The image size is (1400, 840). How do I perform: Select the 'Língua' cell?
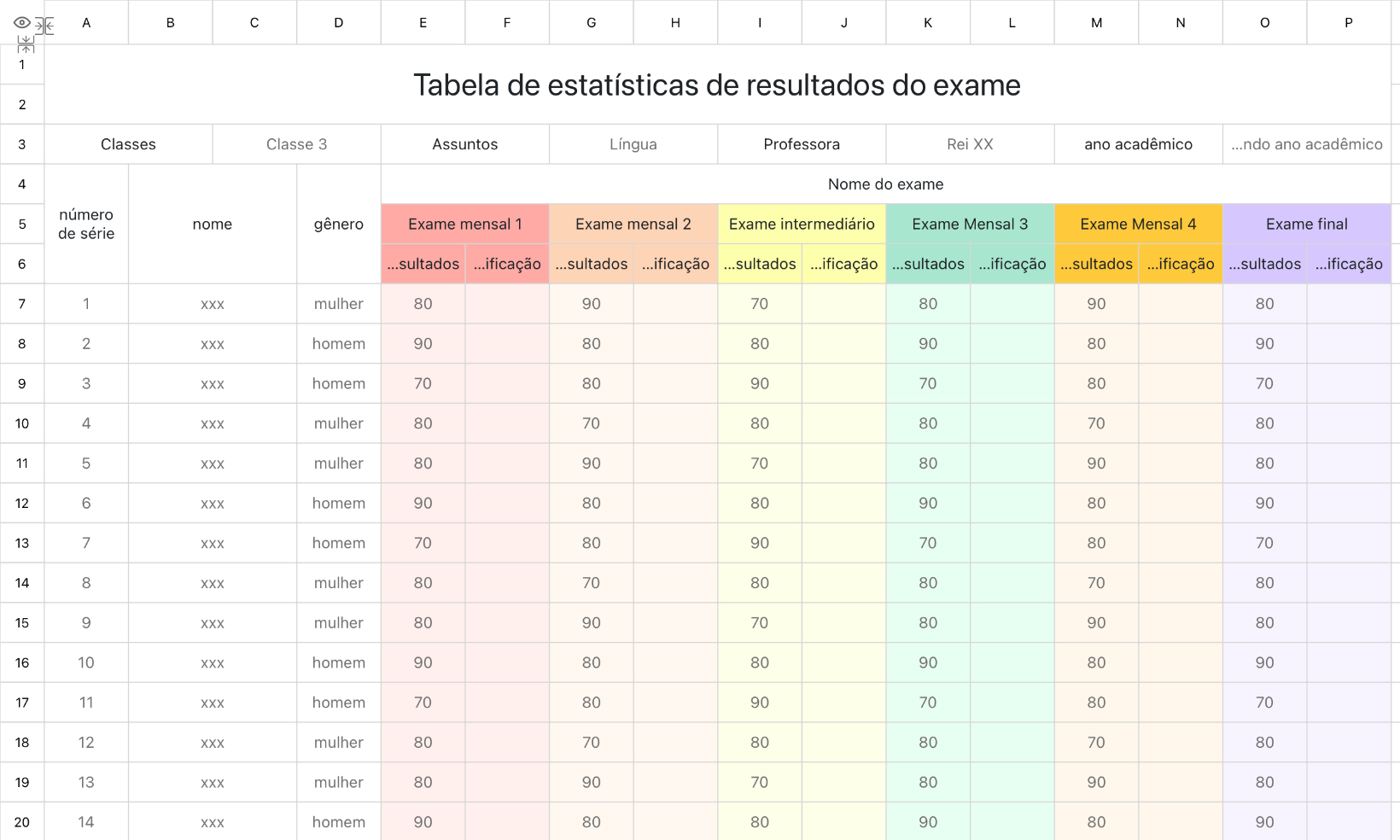point(633,144)
